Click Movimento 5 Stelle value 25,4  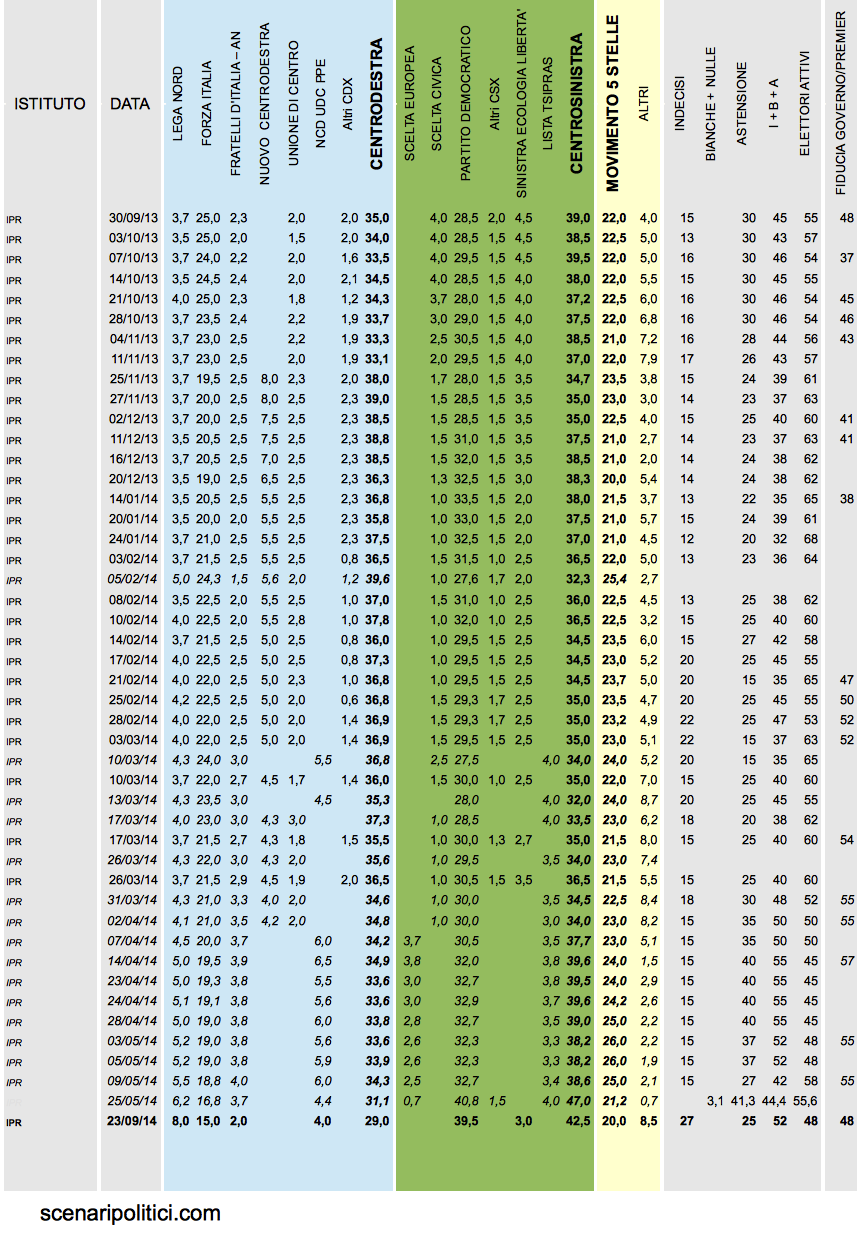pos(614,580)
